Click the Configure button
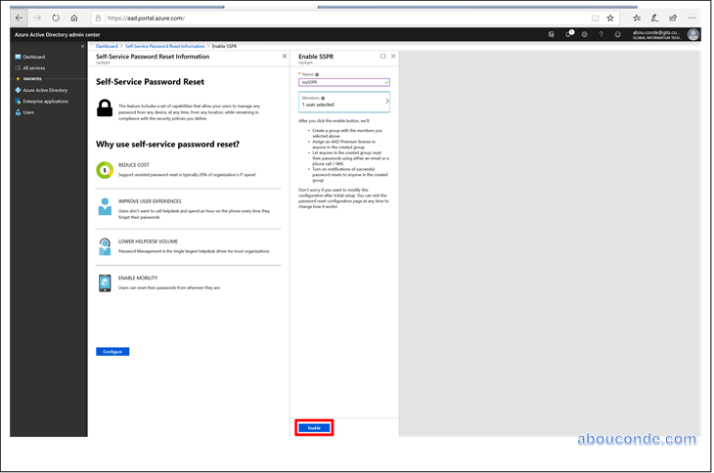 (112, 351)
